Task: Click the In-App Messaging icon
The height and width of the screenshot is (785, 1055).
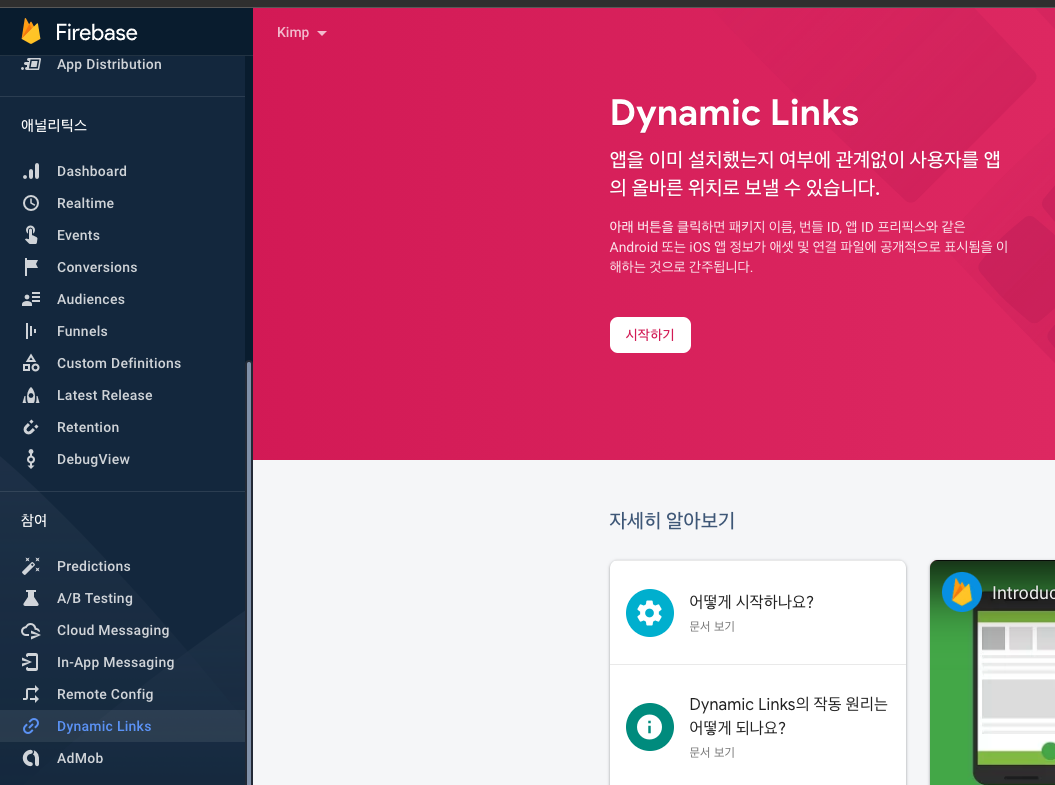Action: (31, 663)
